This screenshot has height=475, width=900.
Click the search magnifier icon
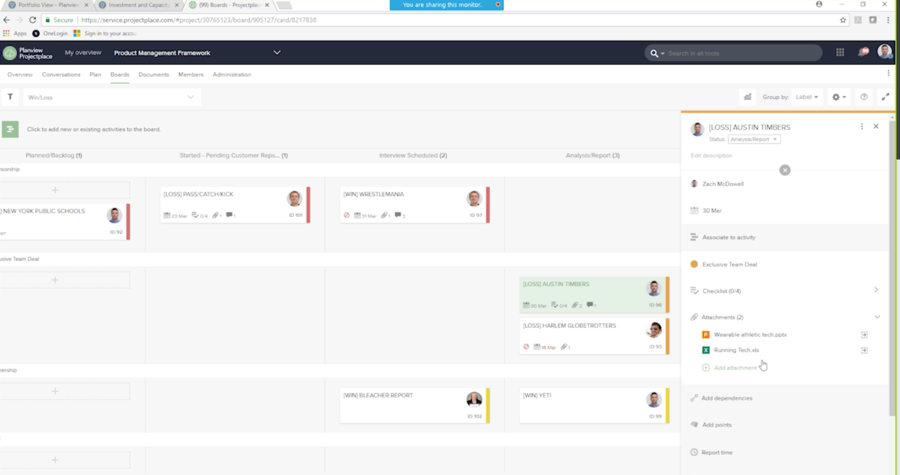pyautogui.click(x=654, y=53)
